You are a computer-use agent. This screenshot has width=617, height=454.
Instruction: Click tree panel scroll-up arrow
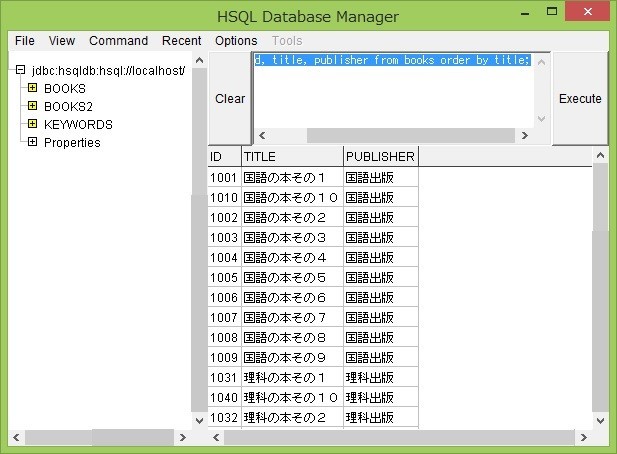(200, 60)
